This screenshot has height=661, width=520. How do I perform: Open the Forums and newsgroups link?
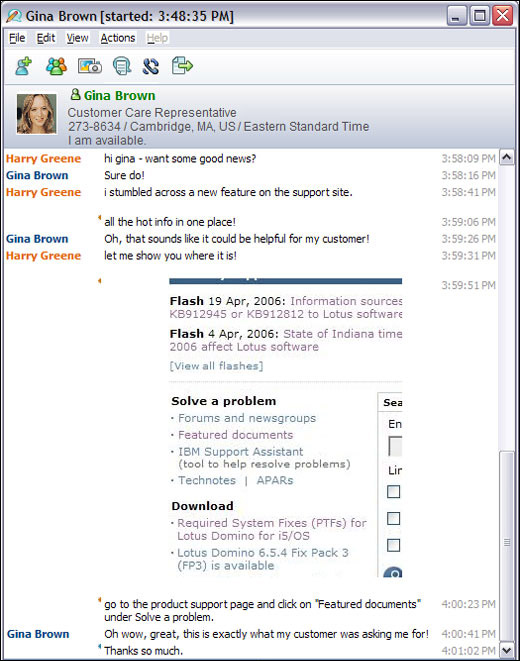[247, 418]
